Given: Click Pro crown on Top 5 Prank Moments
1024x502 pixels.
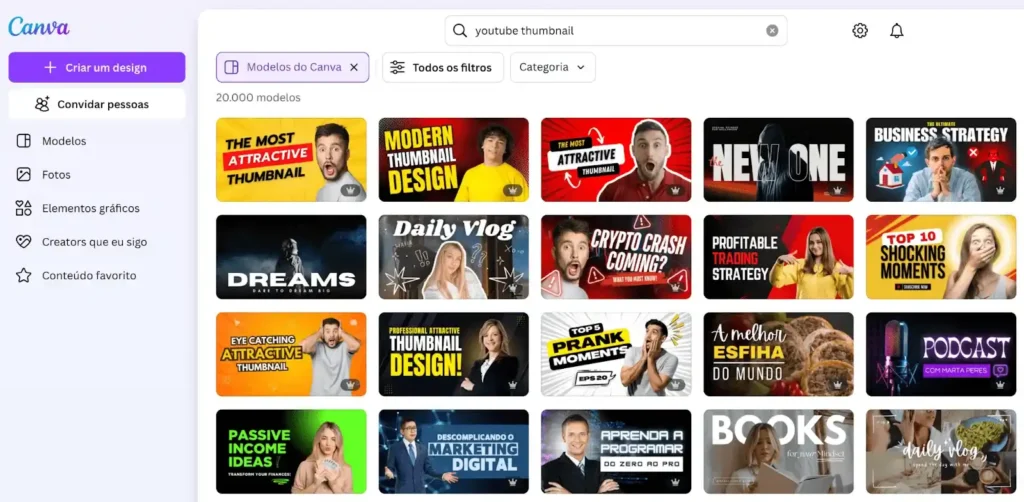Looking at the screenshot, I should (675, 385).
